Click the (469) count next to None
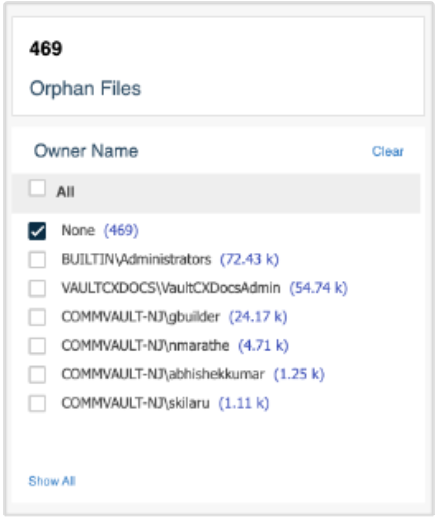 click(x=121, y=230)
